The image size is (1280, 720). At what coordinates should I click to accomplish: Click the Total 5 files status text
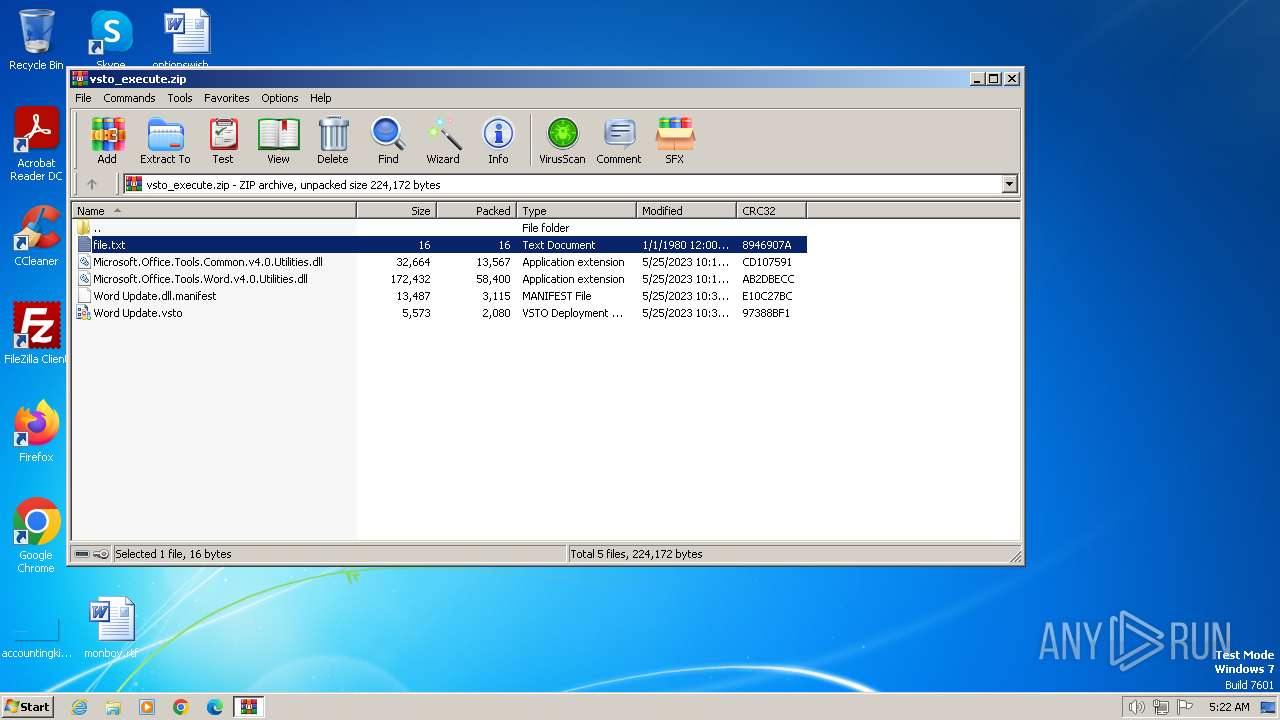click(636, 554)
